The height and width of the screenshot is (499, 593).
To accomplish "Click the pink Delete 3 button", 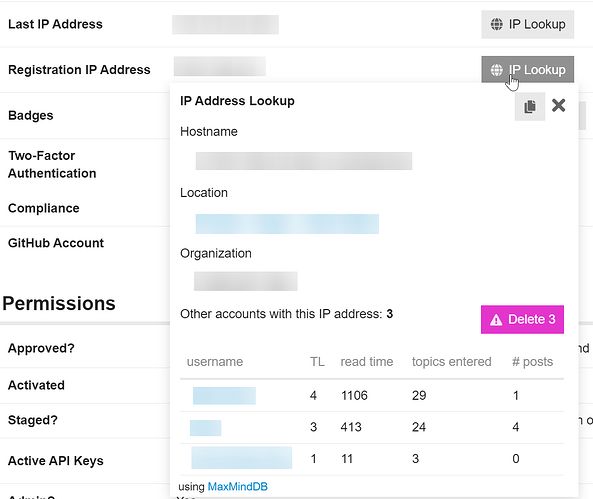I will click(x=522, y=319).
